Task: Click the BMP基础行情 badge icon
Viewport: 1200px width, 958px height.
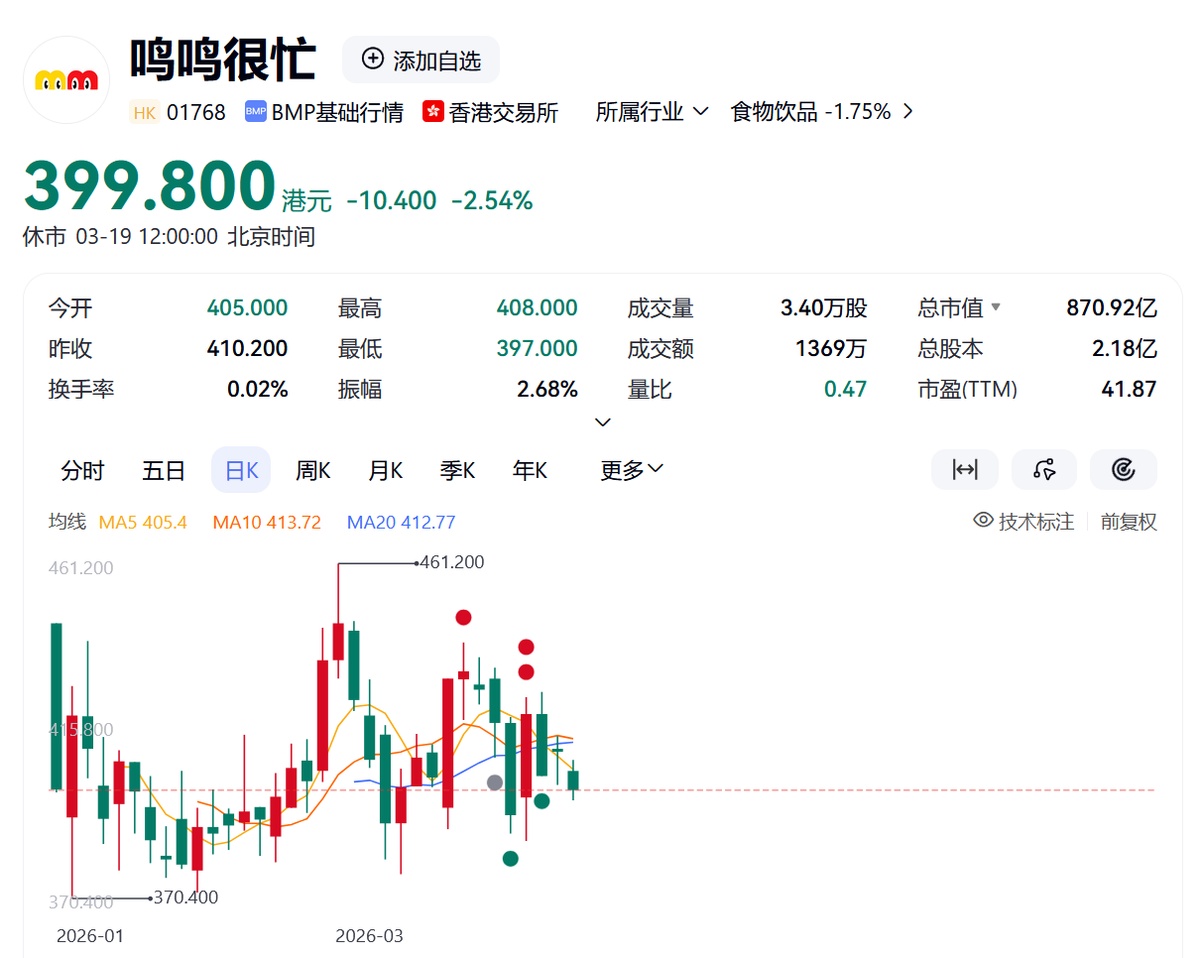Action: click(x=255, y=112)
